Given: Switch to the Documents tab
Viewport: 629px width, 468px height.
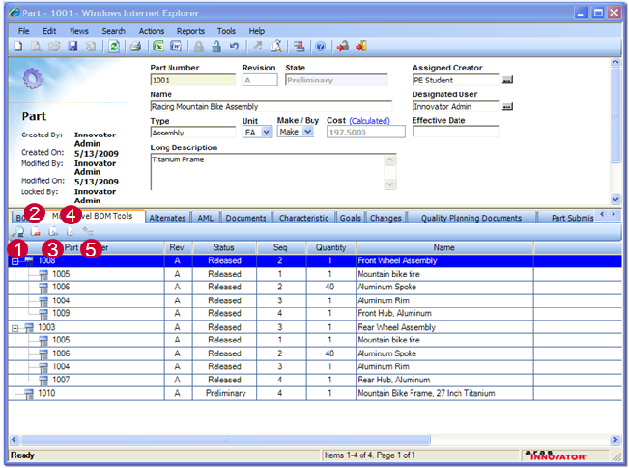Looking at the screenshot, I should pyautogui.click(x=245, y=217).
